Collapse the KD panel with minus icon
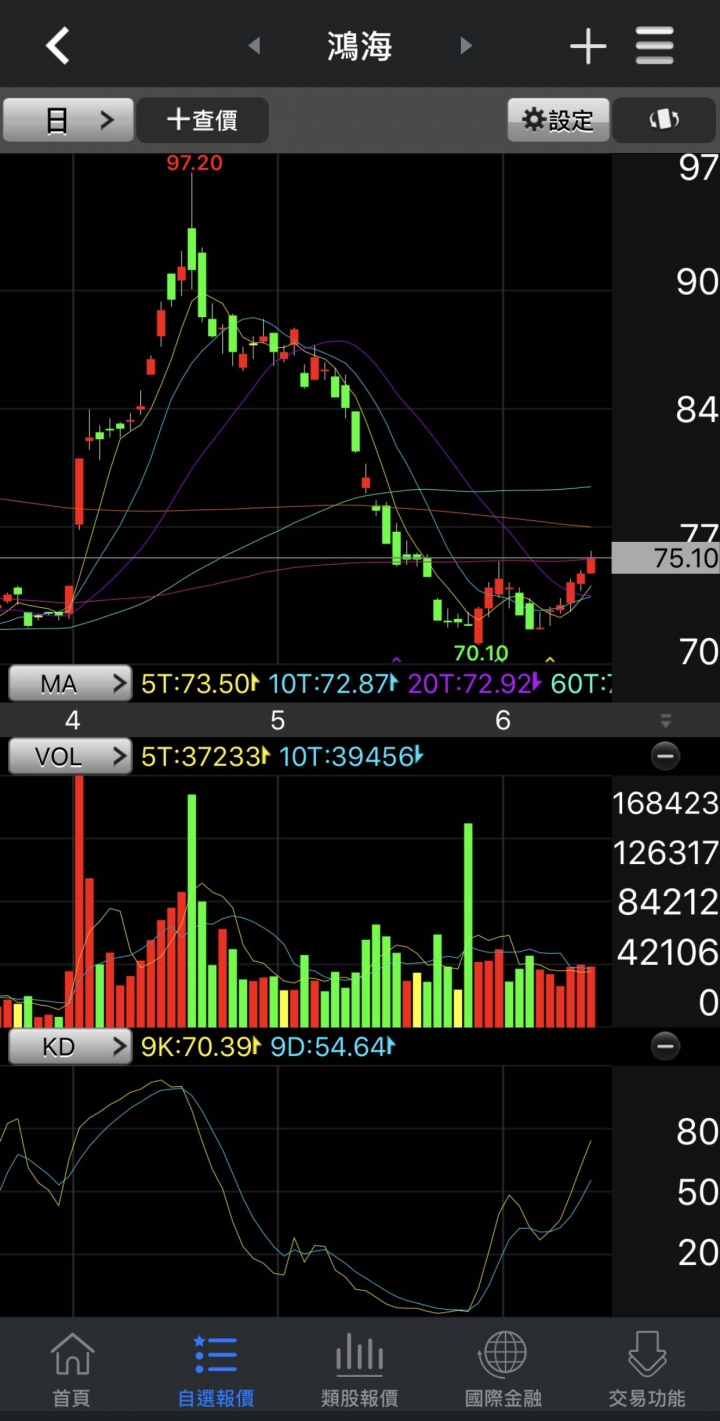 click(665, 1047)
